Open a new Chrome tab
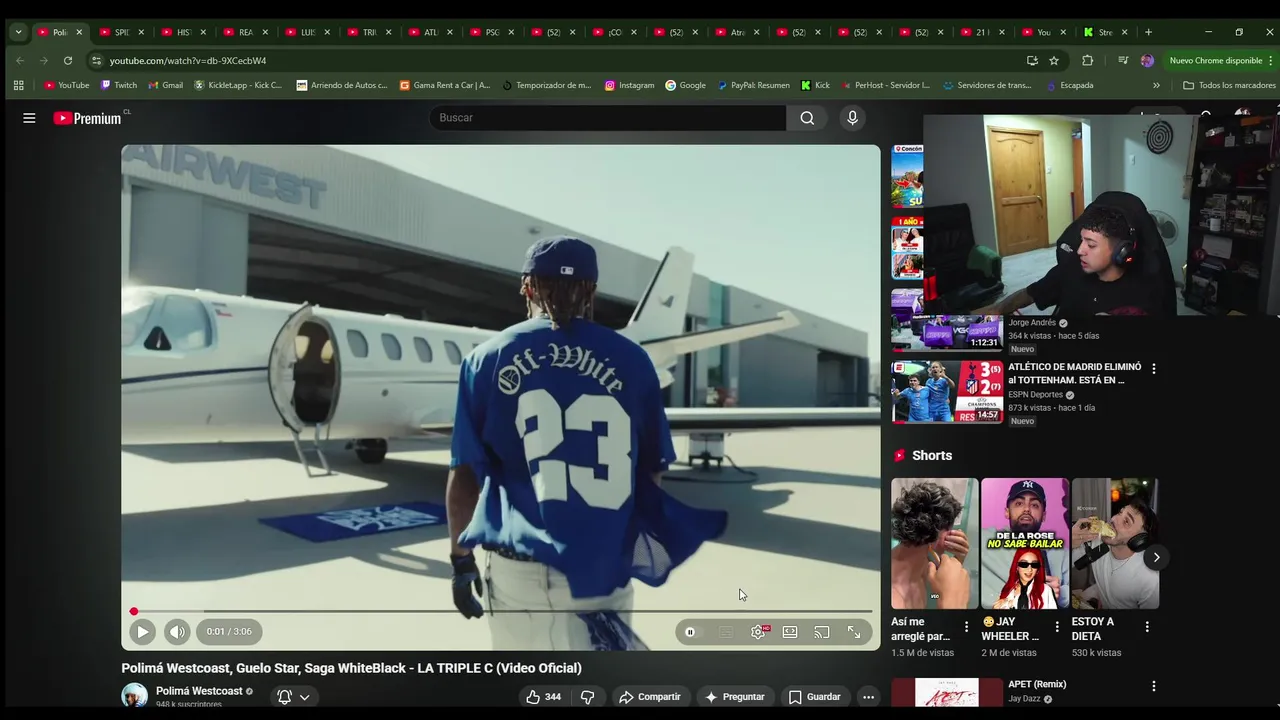This screenshot has height=720, width=1280. 1148,32
